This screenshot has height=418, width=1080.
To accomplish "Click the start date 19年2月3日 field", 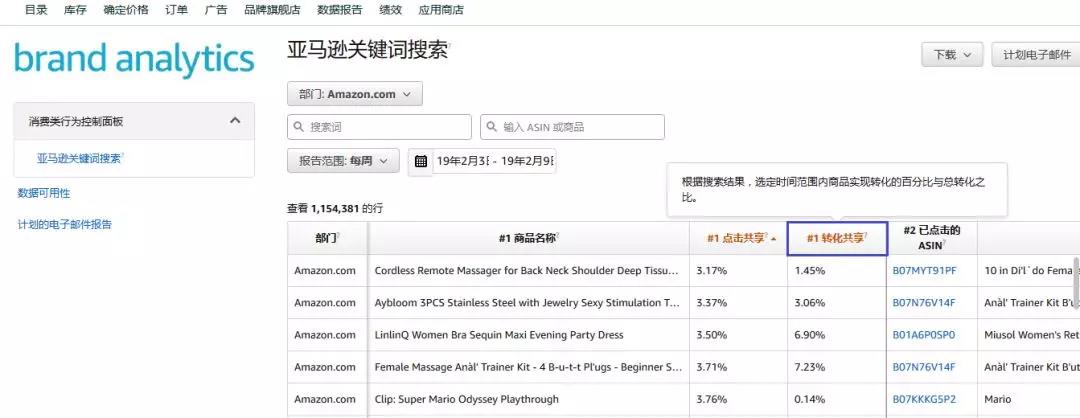I will click(x=462, y=161).
